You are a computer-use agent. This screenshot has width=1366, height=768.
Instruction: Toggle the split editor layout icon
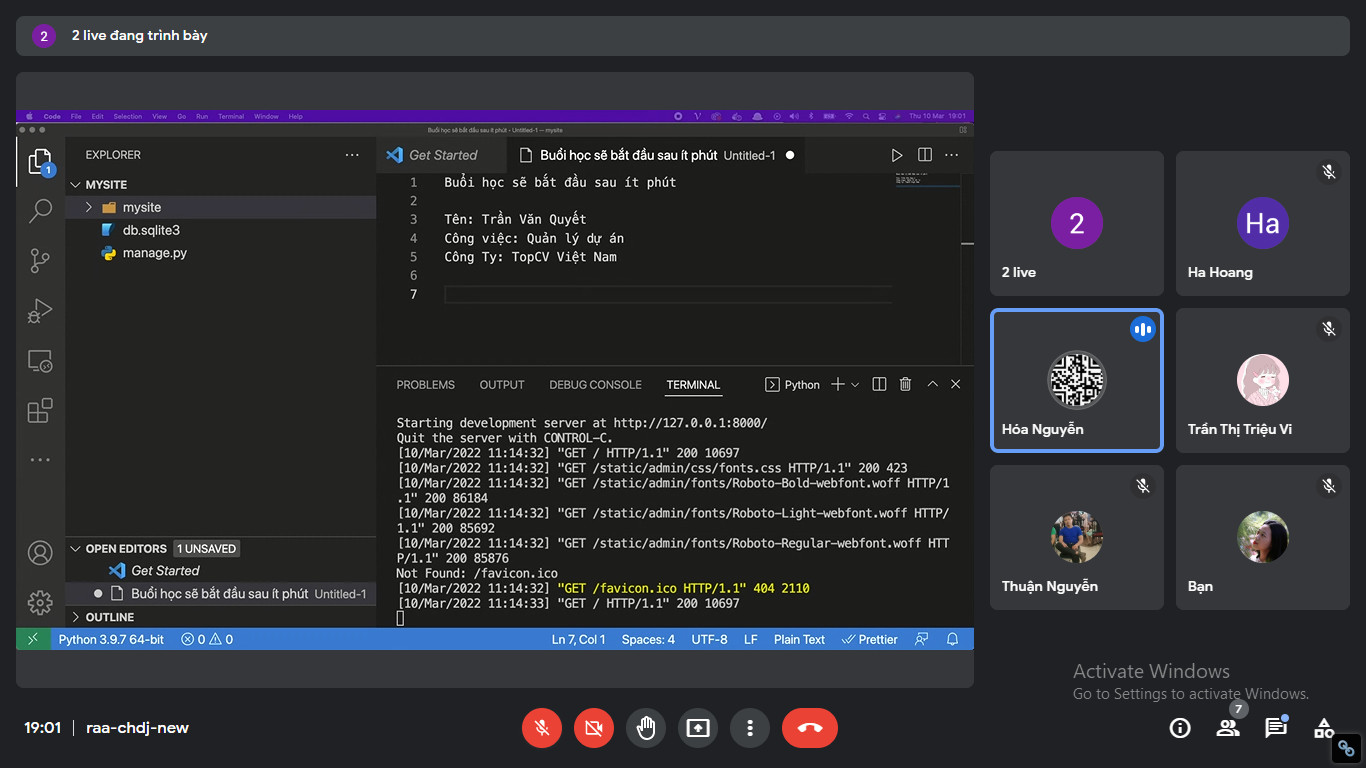point(925,155)
